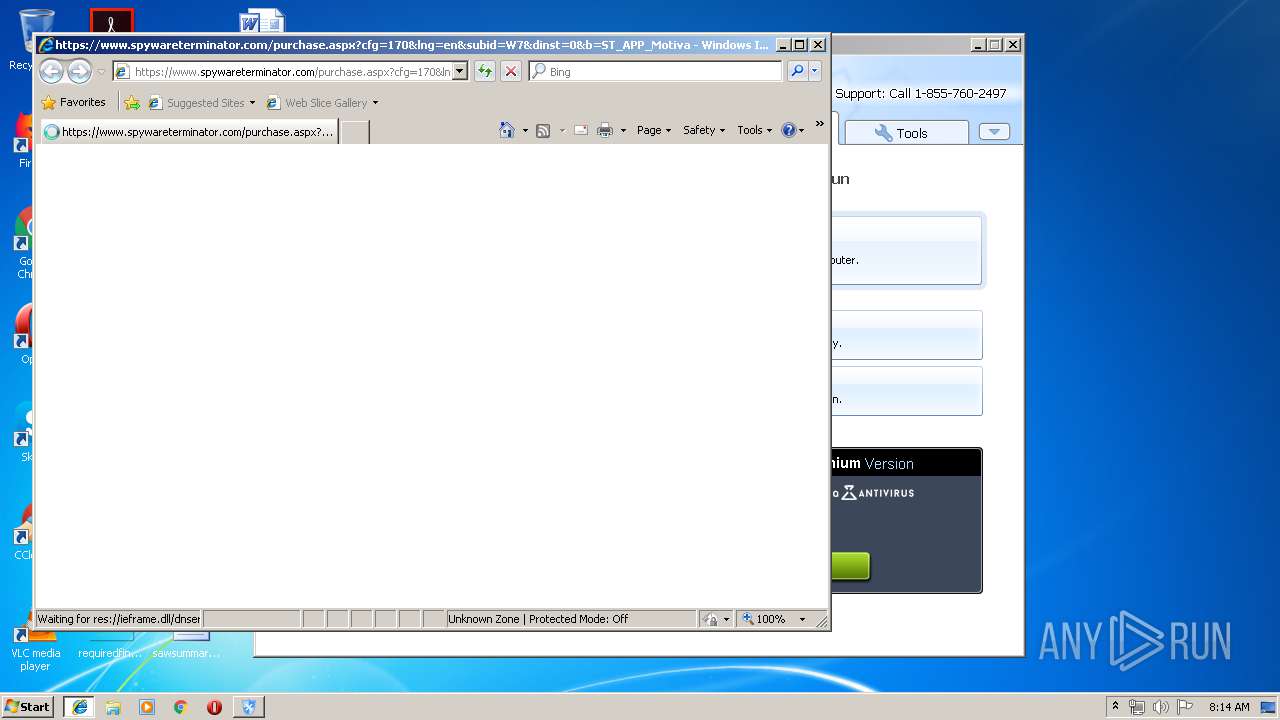
Task: Click 'Support: Call 1-855-760-2497' text
Action: 921,93
